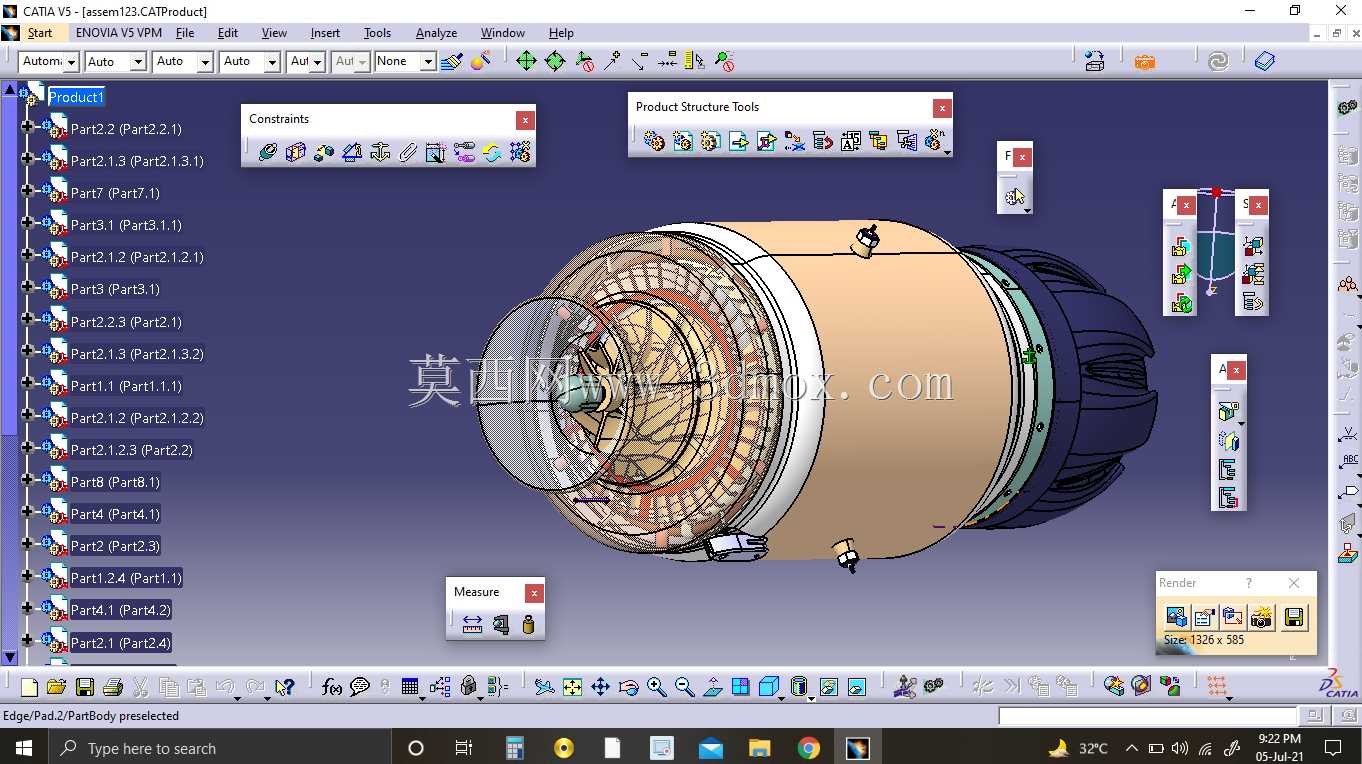This screenshot has width=1362, height=764.
Task: Expand the Part4 (Part4.1) tree node
Action: click(x=27, y=513)
